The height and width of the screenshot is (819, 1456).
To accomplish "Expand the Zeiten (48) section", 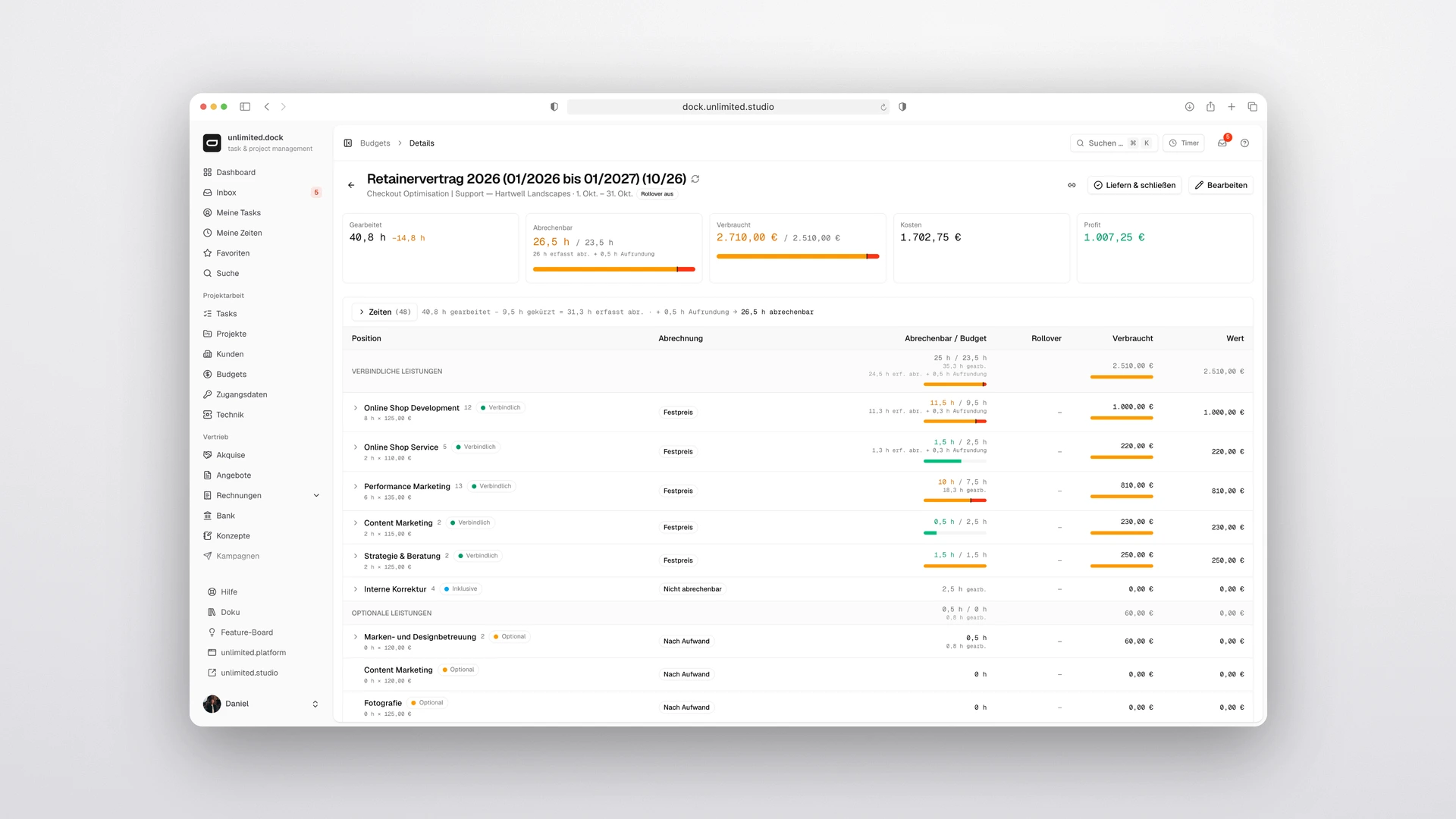I will pyautogui.click(x=385, y=312).
